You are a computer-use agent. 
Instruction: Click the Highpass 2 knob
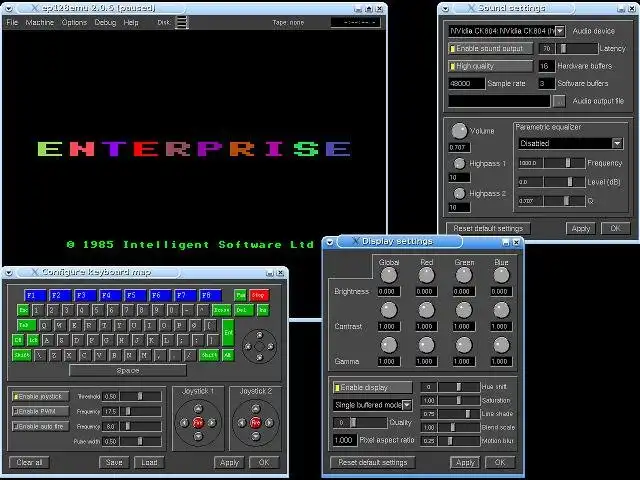tap(459, 193)
